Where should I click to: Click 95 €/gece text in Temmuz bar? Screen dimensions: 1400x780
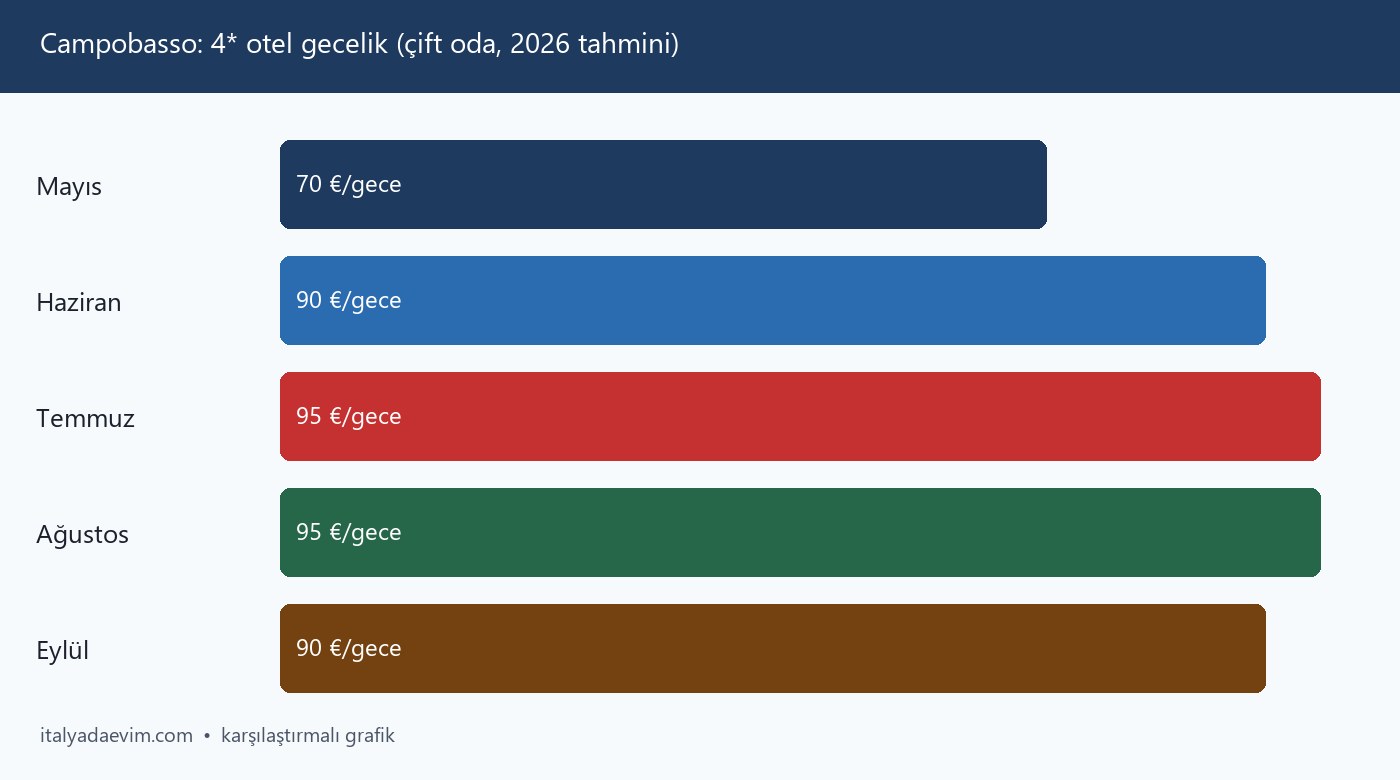point(348,417)
